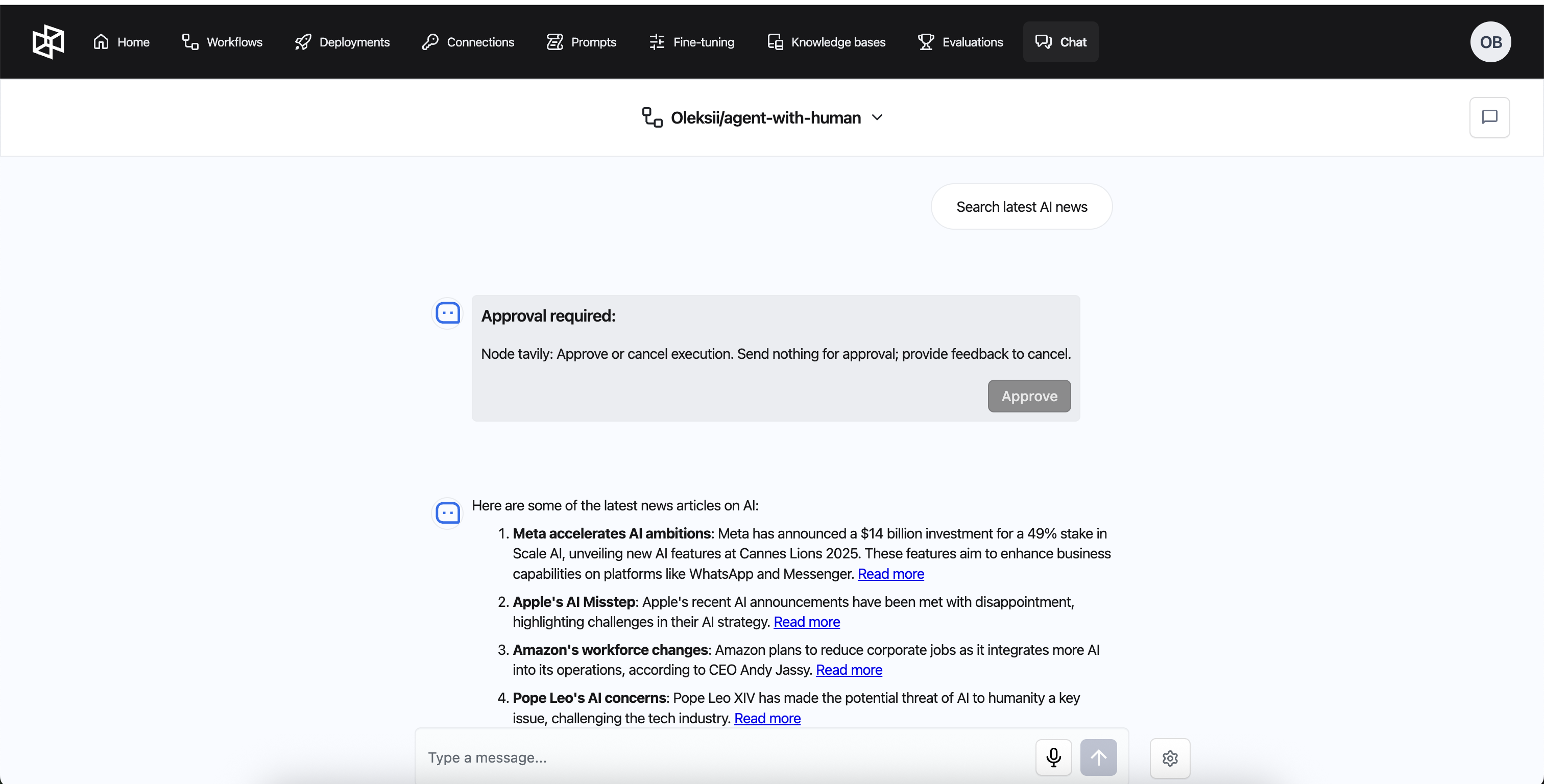
Task: Navigate to Deployments
Action: (342, 42)
